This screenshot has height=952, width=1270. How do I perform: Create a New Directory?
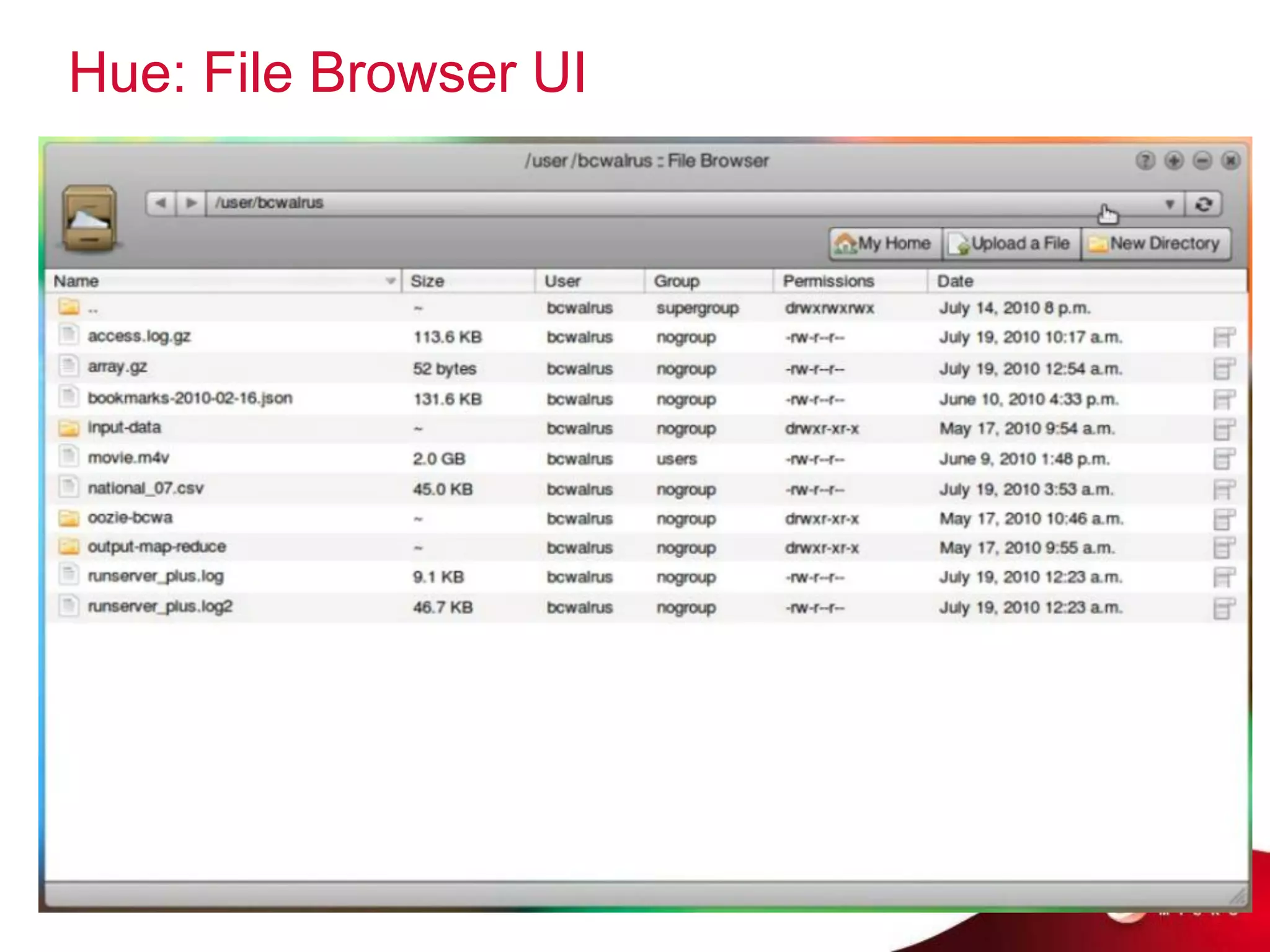pos(1156,244)
